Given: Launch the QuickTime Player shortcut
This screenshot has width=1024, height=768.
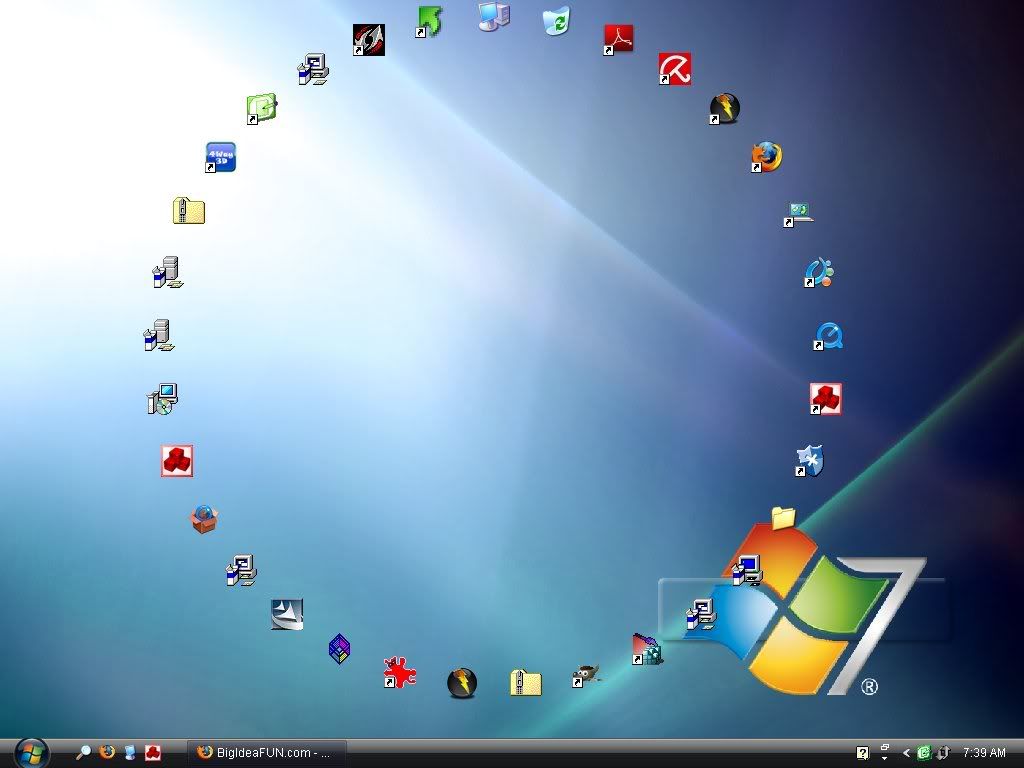Looking at the screenshot, I should (x=828, y=336).
